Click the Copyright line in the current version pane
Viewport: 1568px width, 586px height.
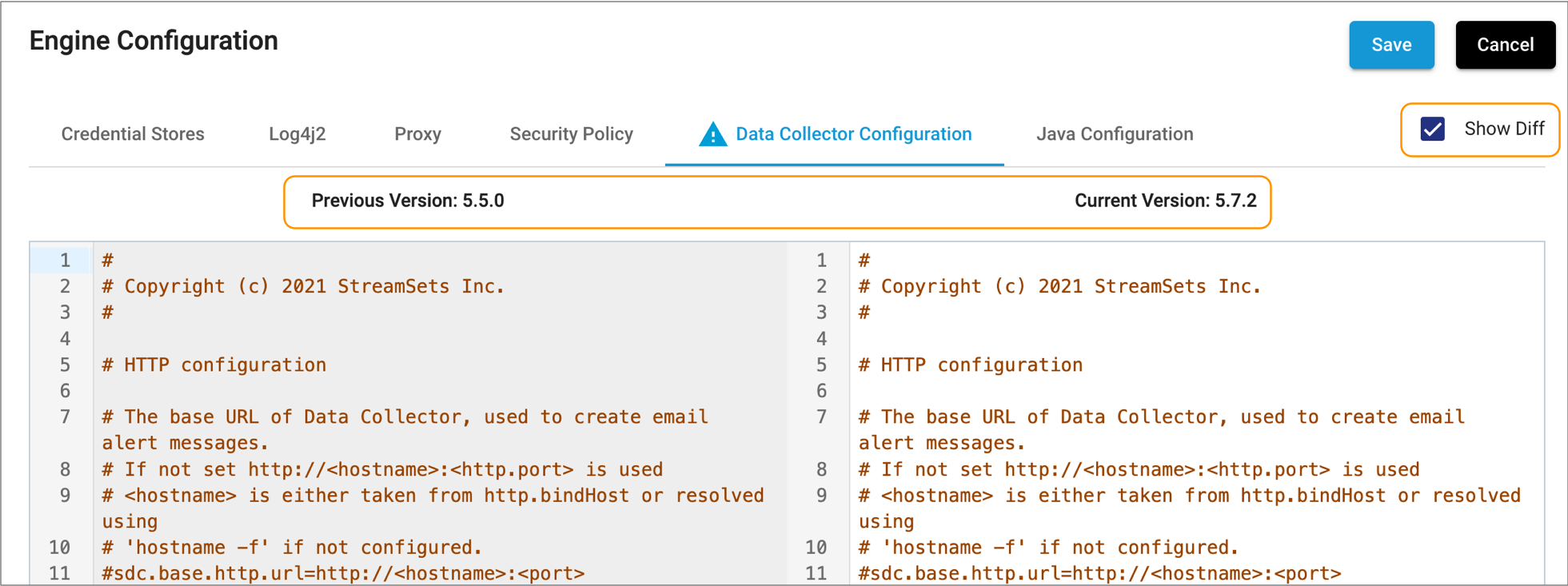(1059, 286)
